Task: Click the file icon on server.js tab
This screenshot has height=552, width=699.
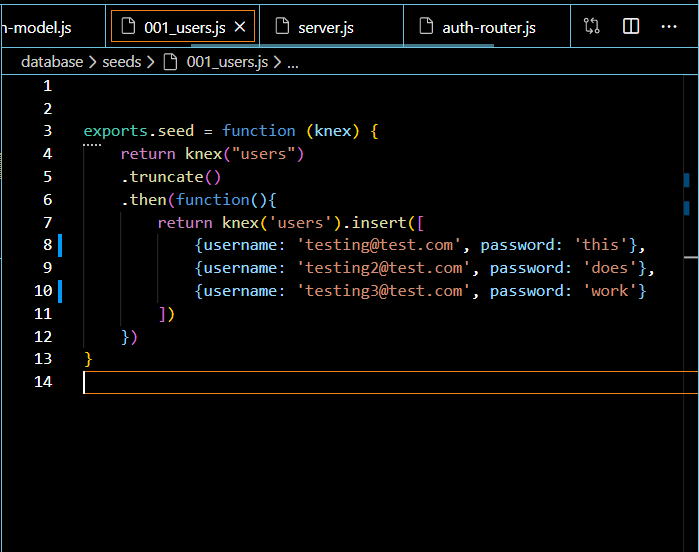Action: click(x=282, y=26)
